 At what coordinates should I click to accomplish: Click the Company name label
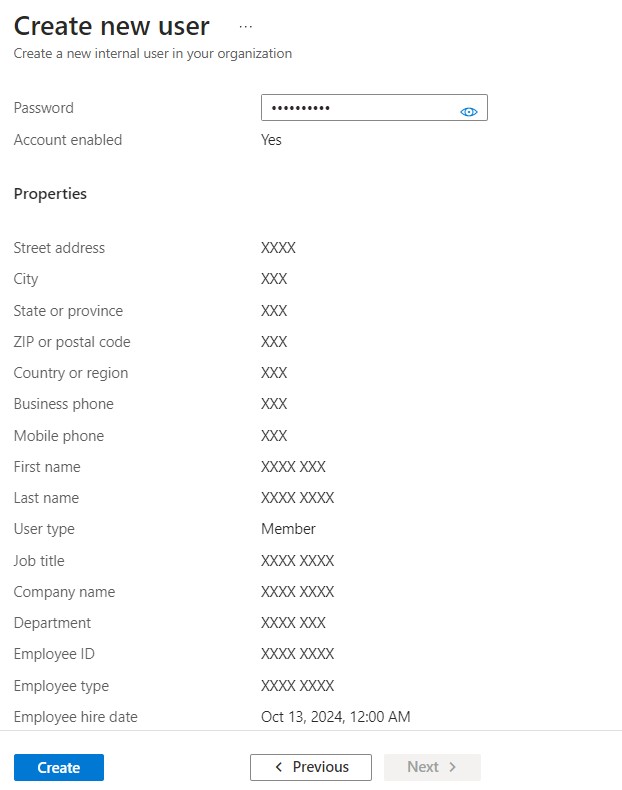(64, 592)
